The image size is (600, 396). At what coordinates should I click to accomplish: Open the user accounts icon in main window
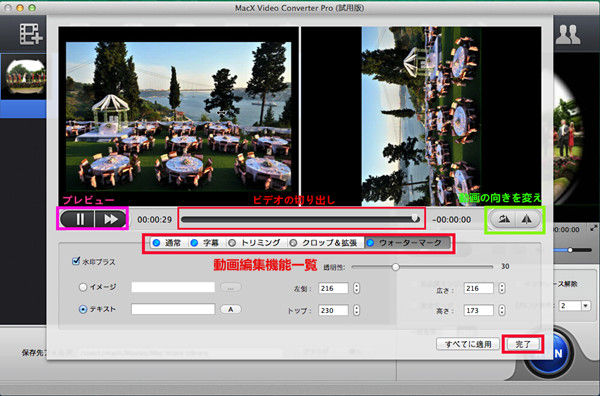pos(568,34)
